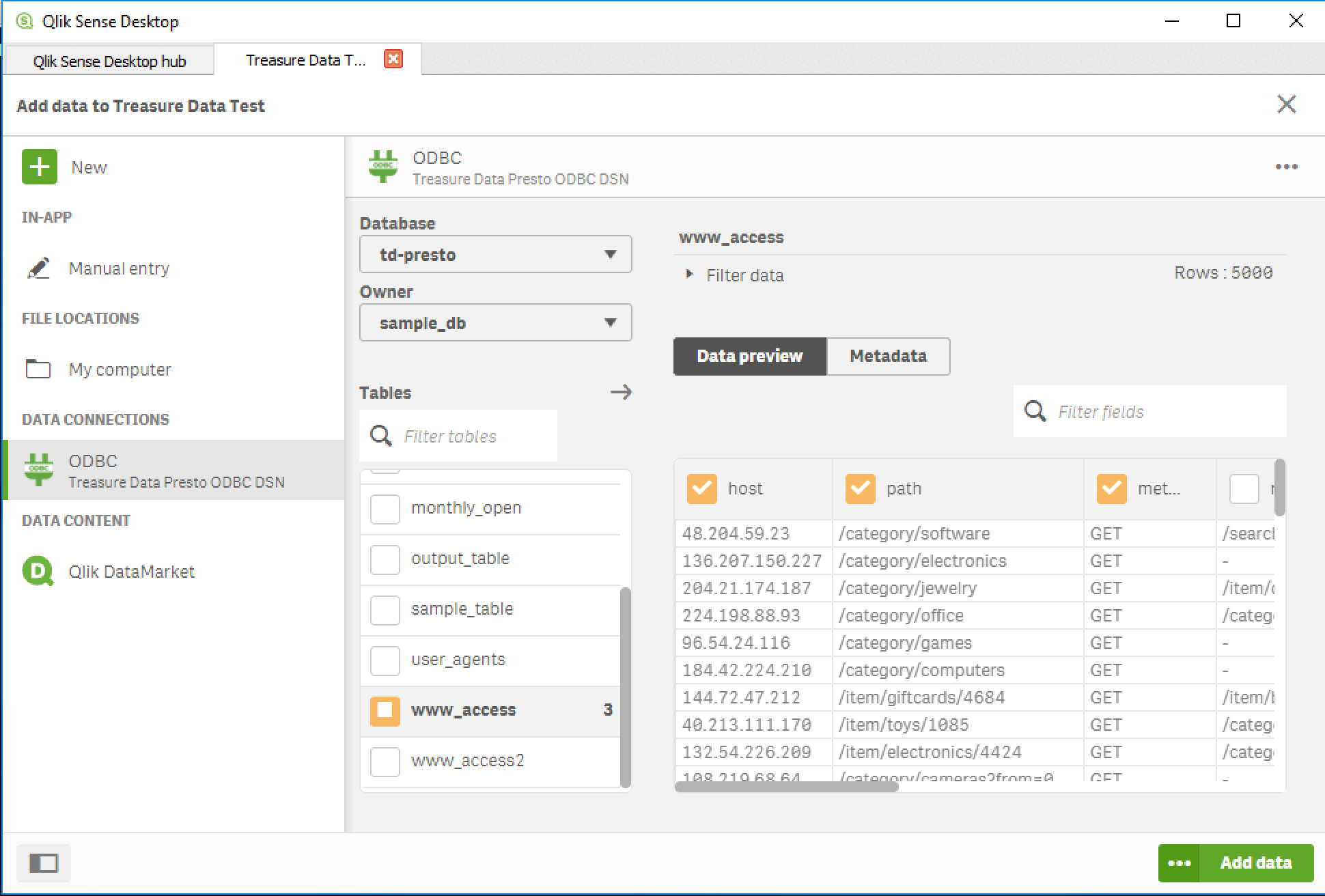Click the Add data button

pos(1257,863)
